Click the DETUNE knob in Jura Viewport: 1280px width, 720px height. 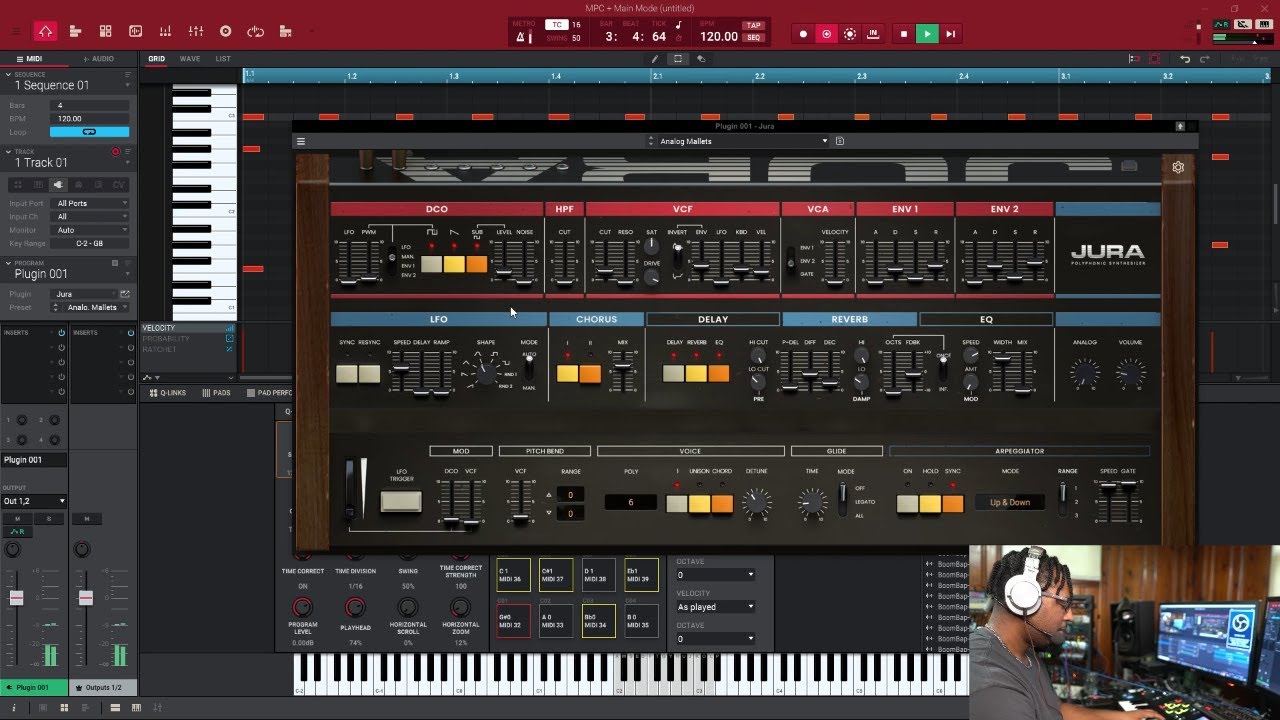pyautogui.click(x=757, y=502)
